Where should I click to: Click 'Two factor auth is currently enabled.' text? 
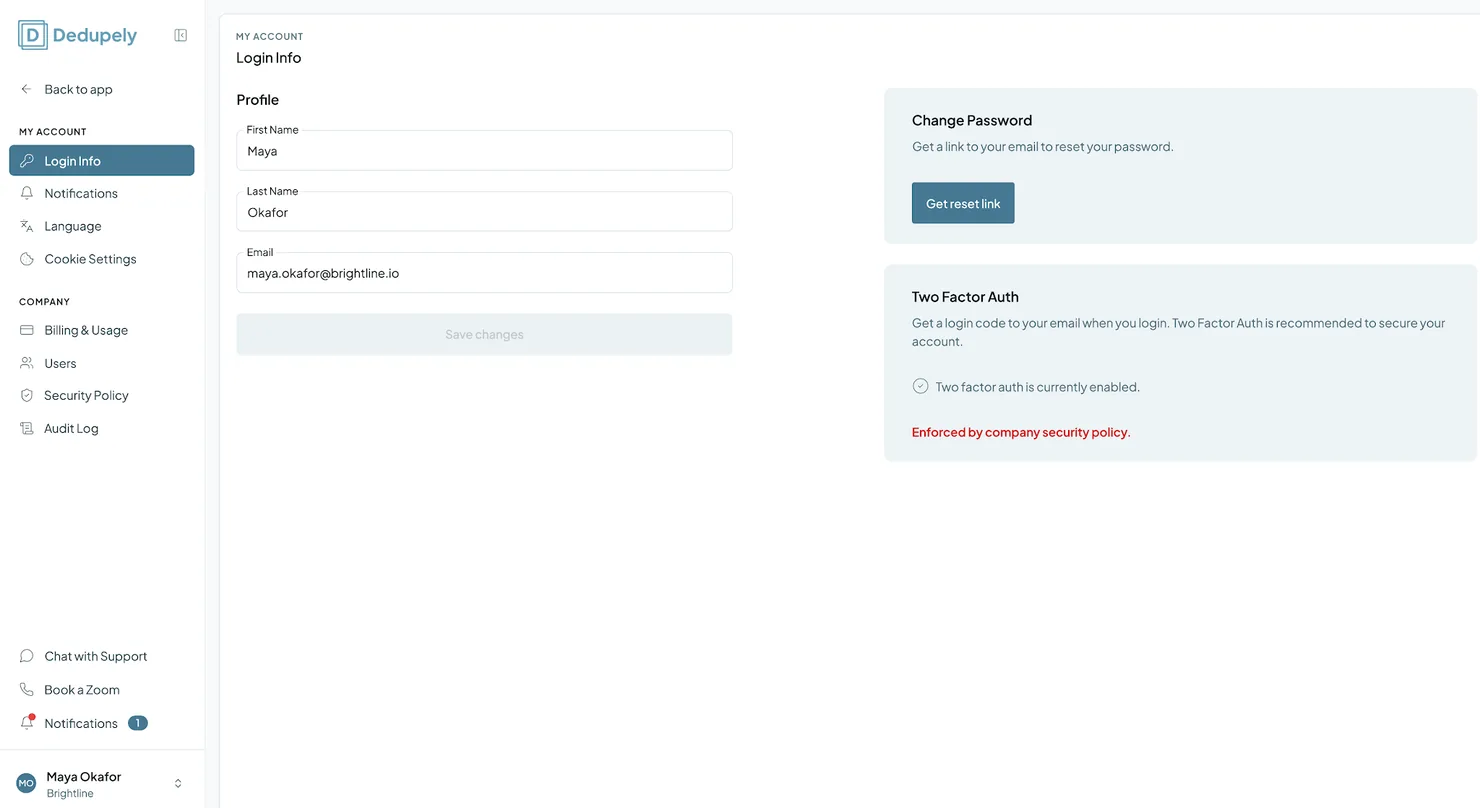pyautogui.click(x=1037, y=387)
